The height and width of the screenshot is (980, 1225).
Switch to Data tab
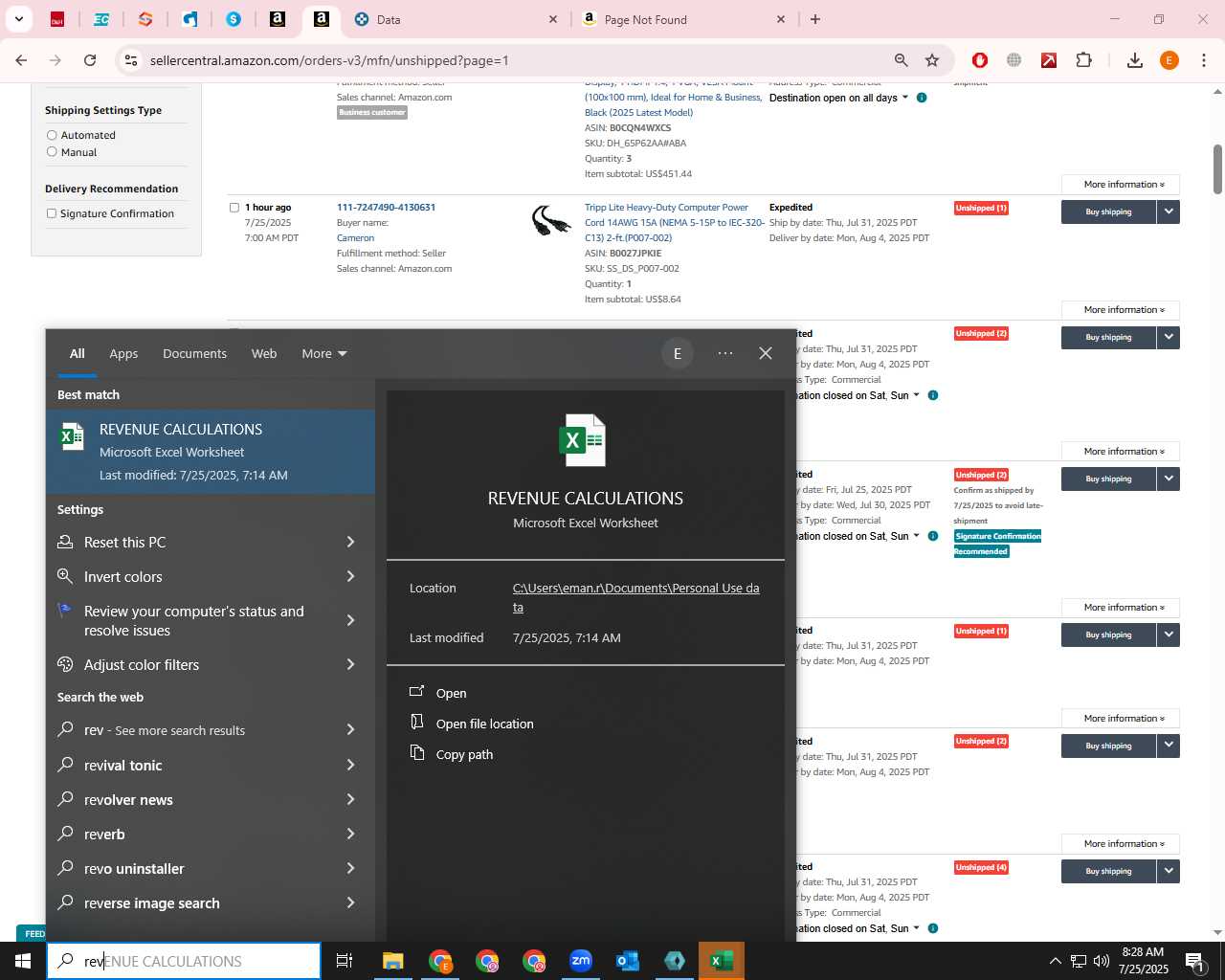tap(457, 19)
